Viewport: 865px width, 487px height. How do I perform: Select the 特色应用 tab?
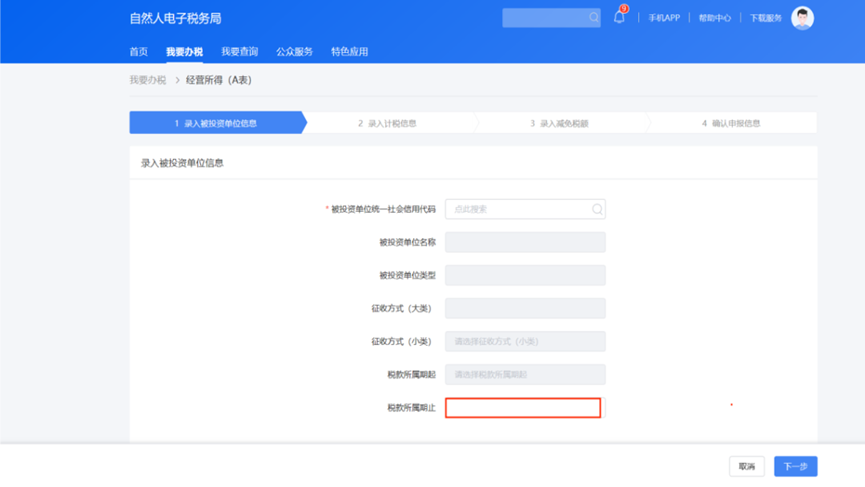coord(349,52)
